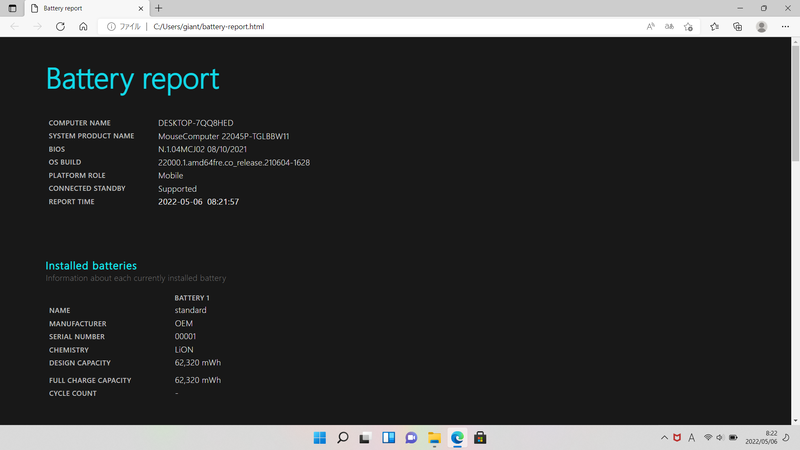
Task: Click the FULL CHARGE CAPACITY label
Action: [90, 380]
